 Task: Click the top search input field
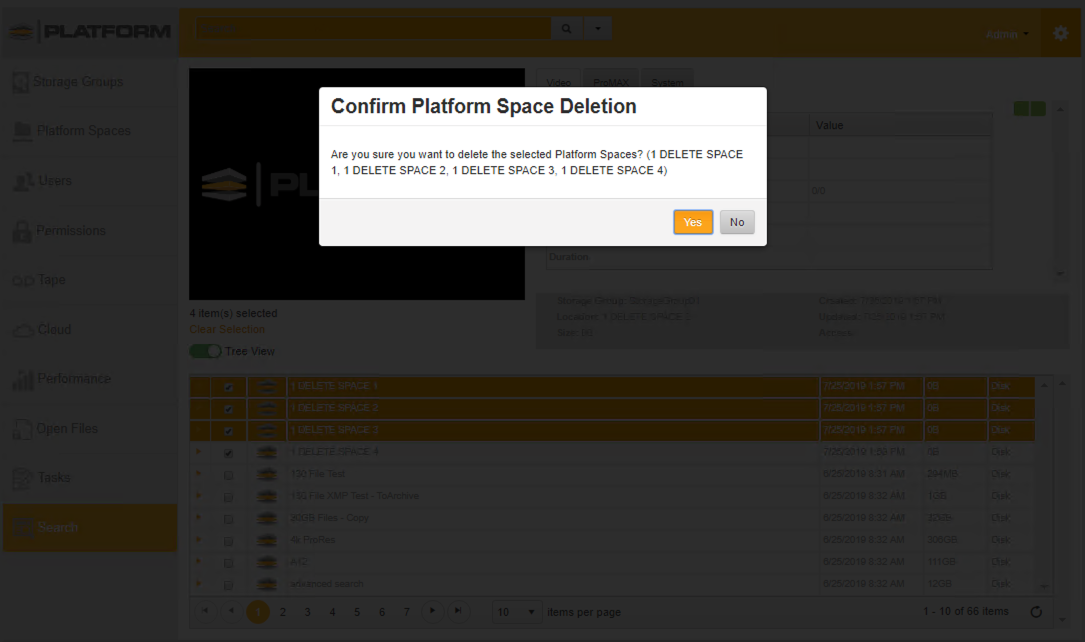[x=373, y=29]
